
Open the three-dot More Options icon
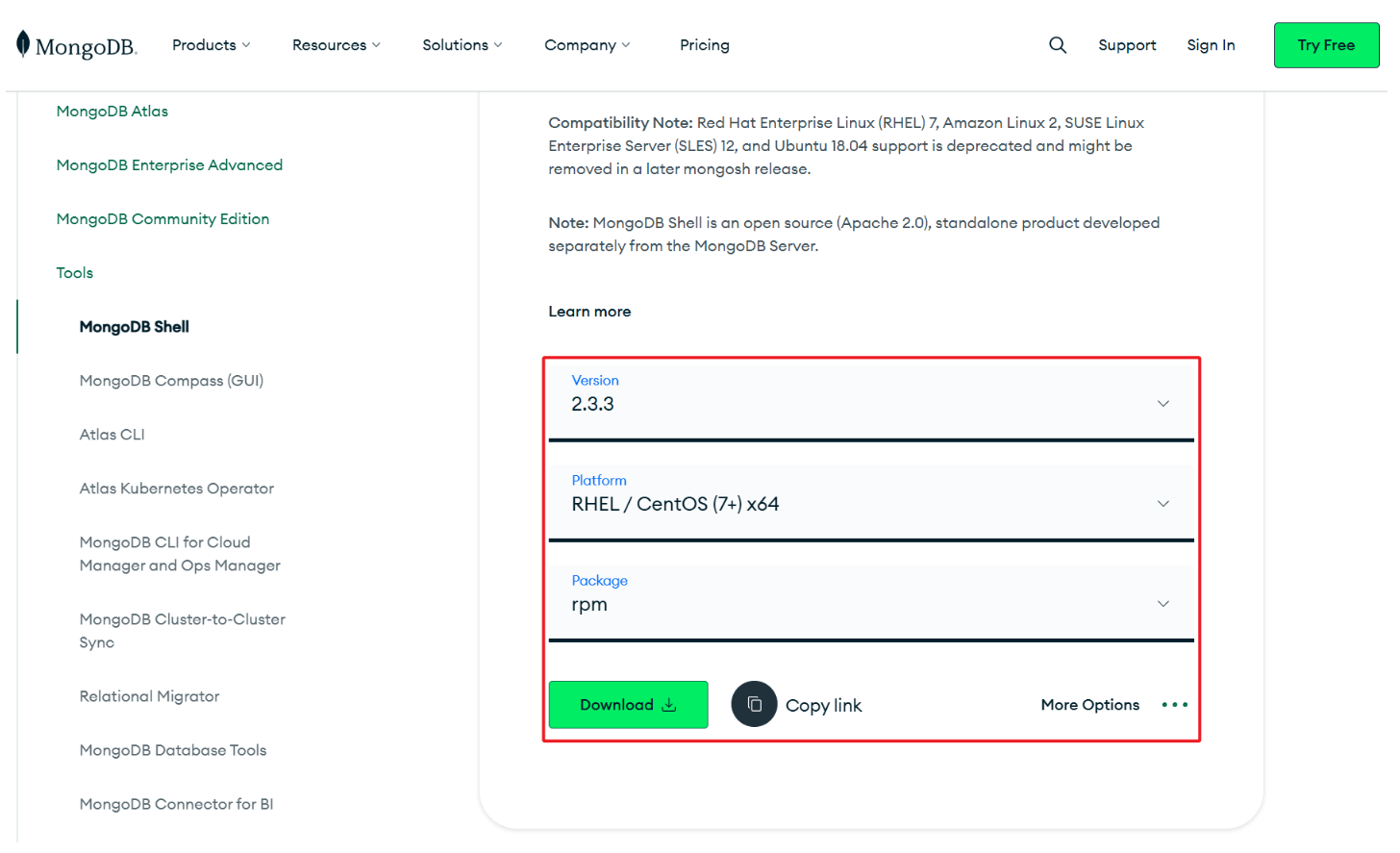[x=1175, y=705]
